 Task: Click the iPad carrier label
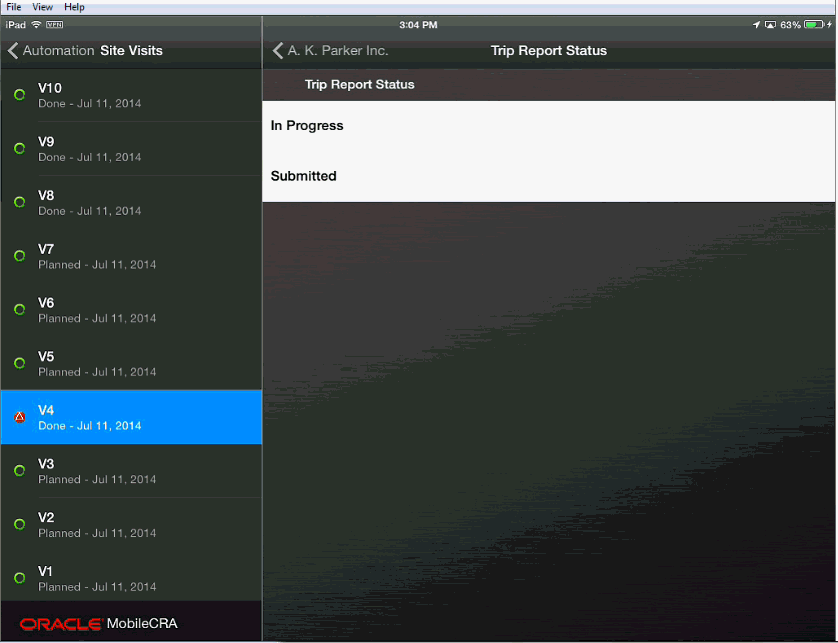tap(15, 25)
